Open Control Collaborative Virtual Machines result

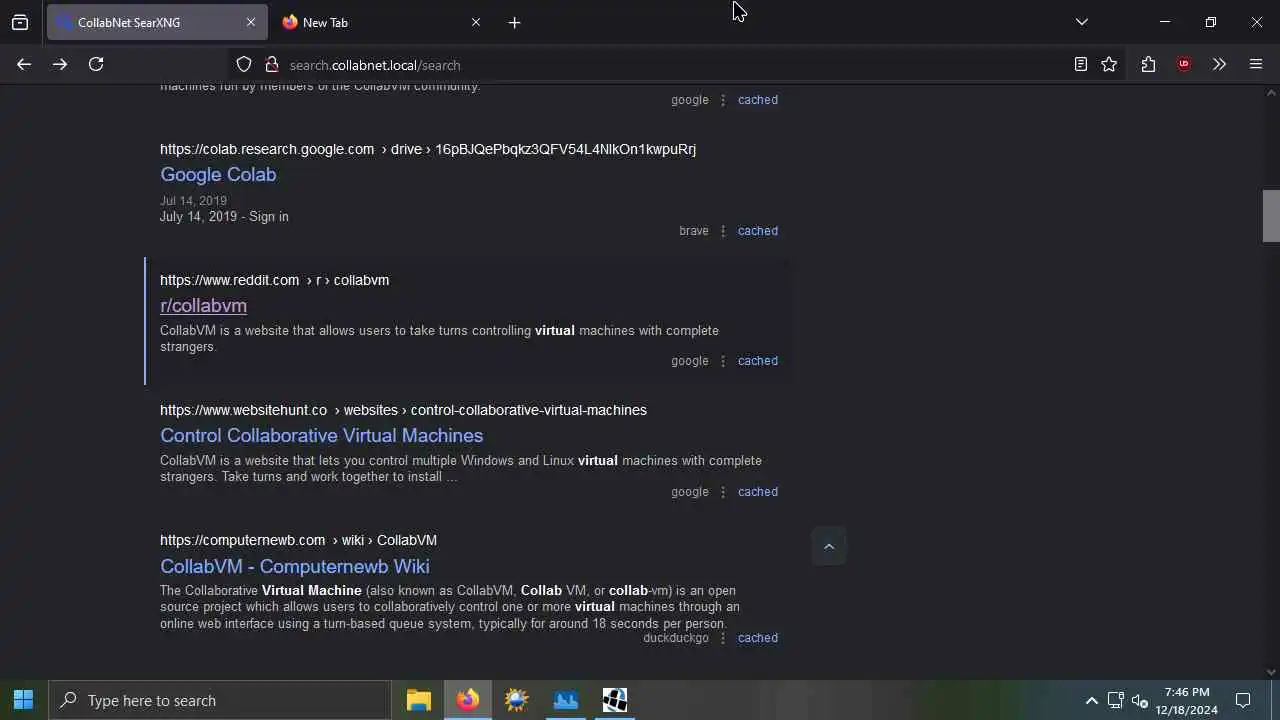click(321, 435)
